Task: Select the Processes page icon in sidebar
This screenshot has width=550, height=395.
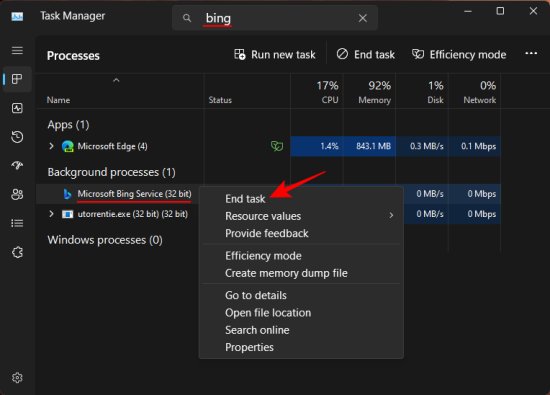Action: (x=17, y=79)
